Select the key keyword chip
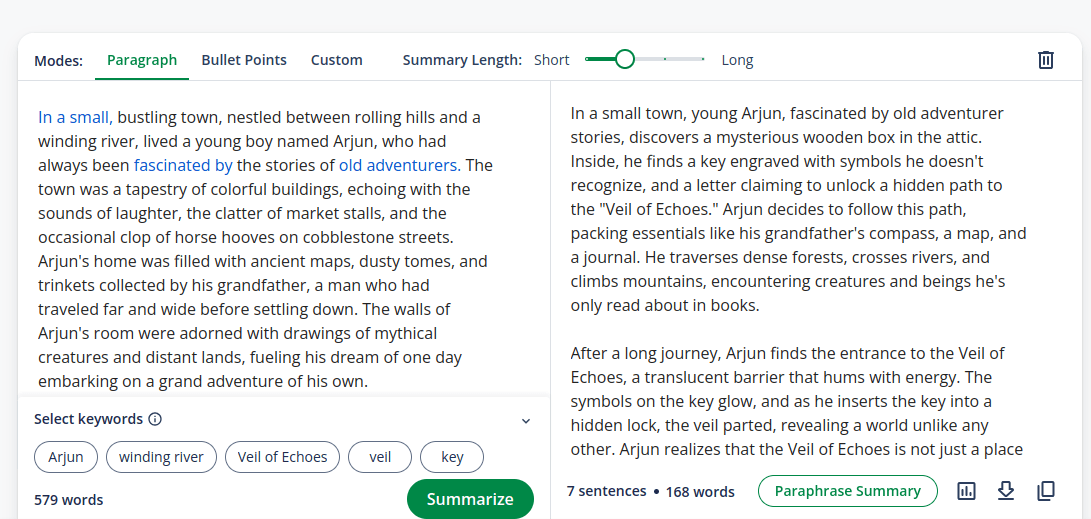The width and height of the screenshot is (1091, 519). pos(452,457)
